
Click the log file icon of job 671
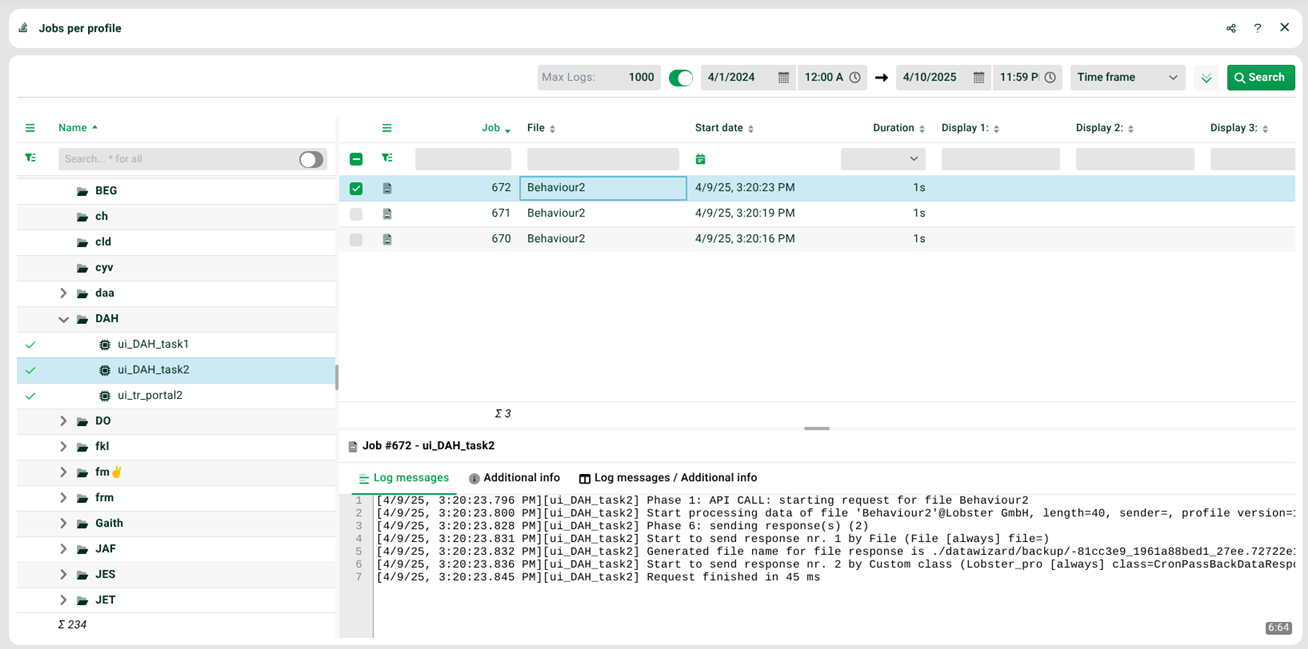[387, 214]
